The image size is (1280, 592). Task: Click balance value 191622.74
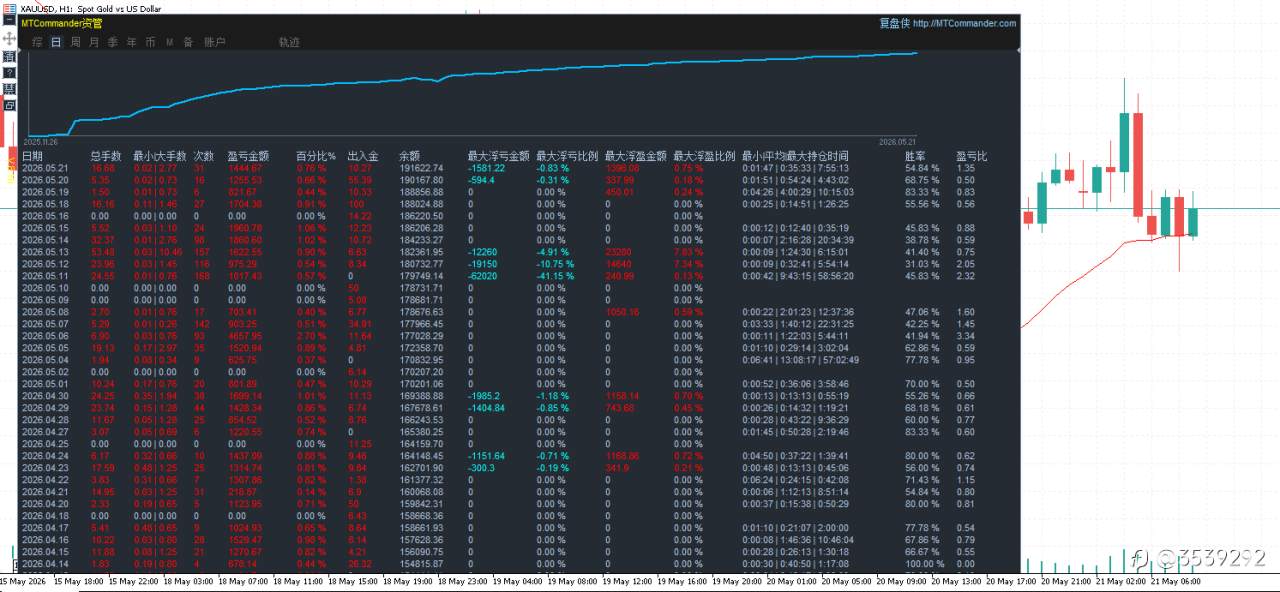click(x=421, y=168)
